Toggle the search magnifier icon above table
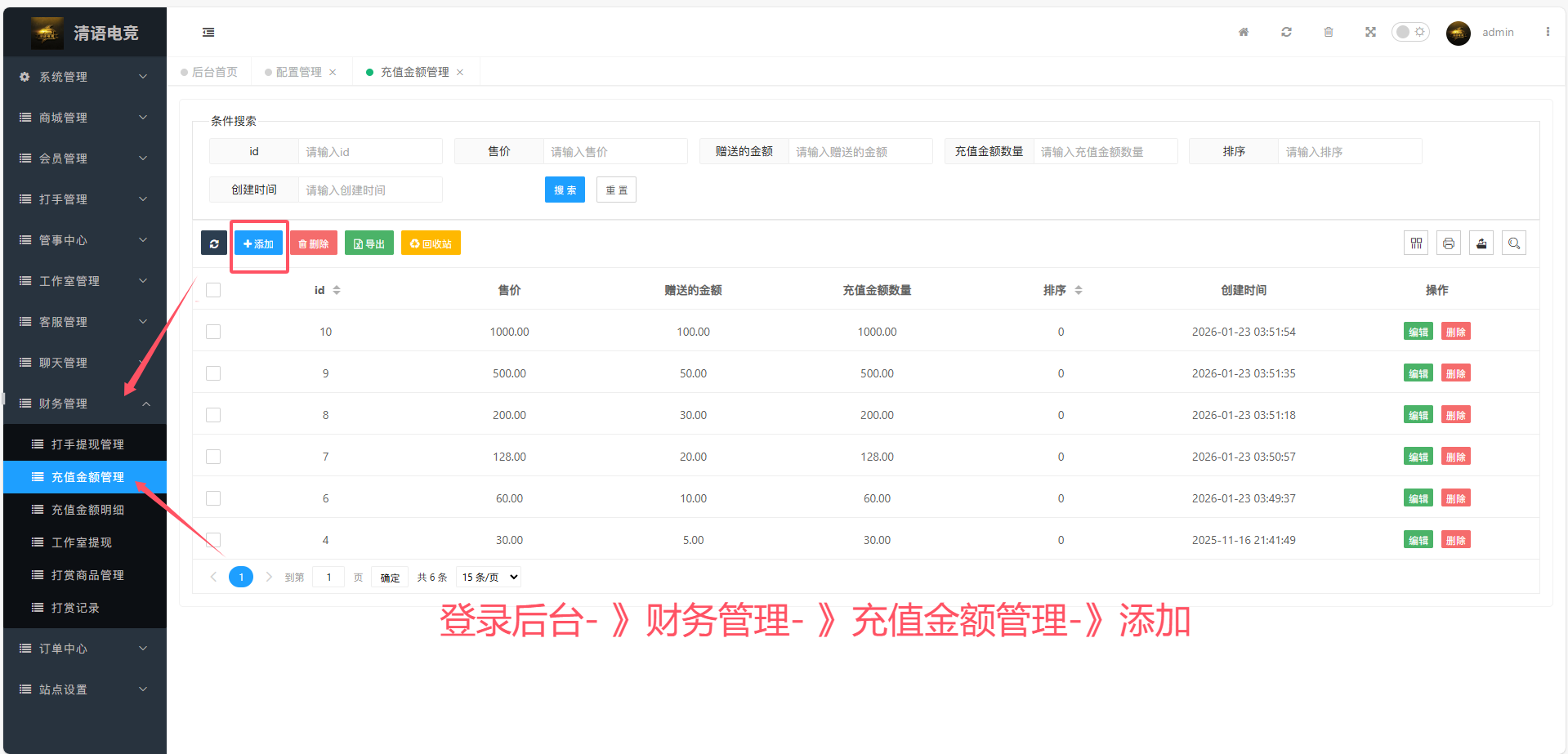The image size is (1568, 754). [1514, 243]
